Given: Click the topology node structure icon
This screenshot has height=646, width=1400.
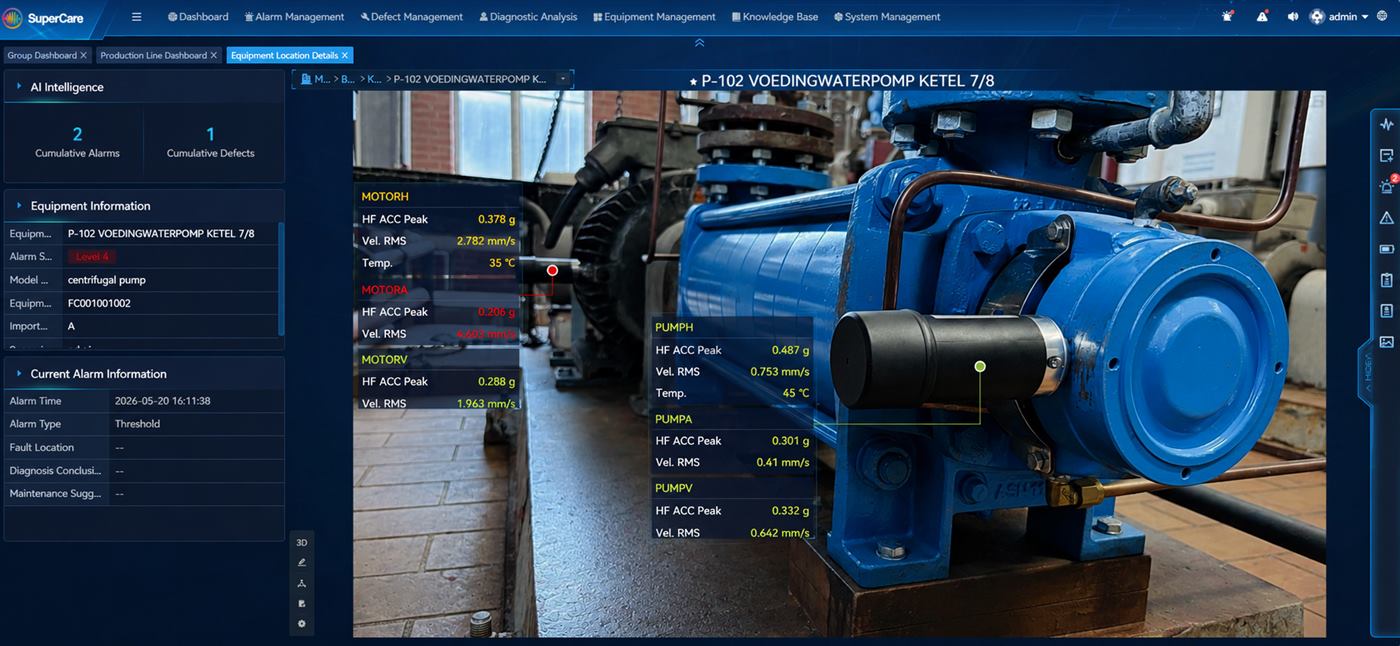Looking at the screenshot, I should pyautogui.click(x=302, y=583).
